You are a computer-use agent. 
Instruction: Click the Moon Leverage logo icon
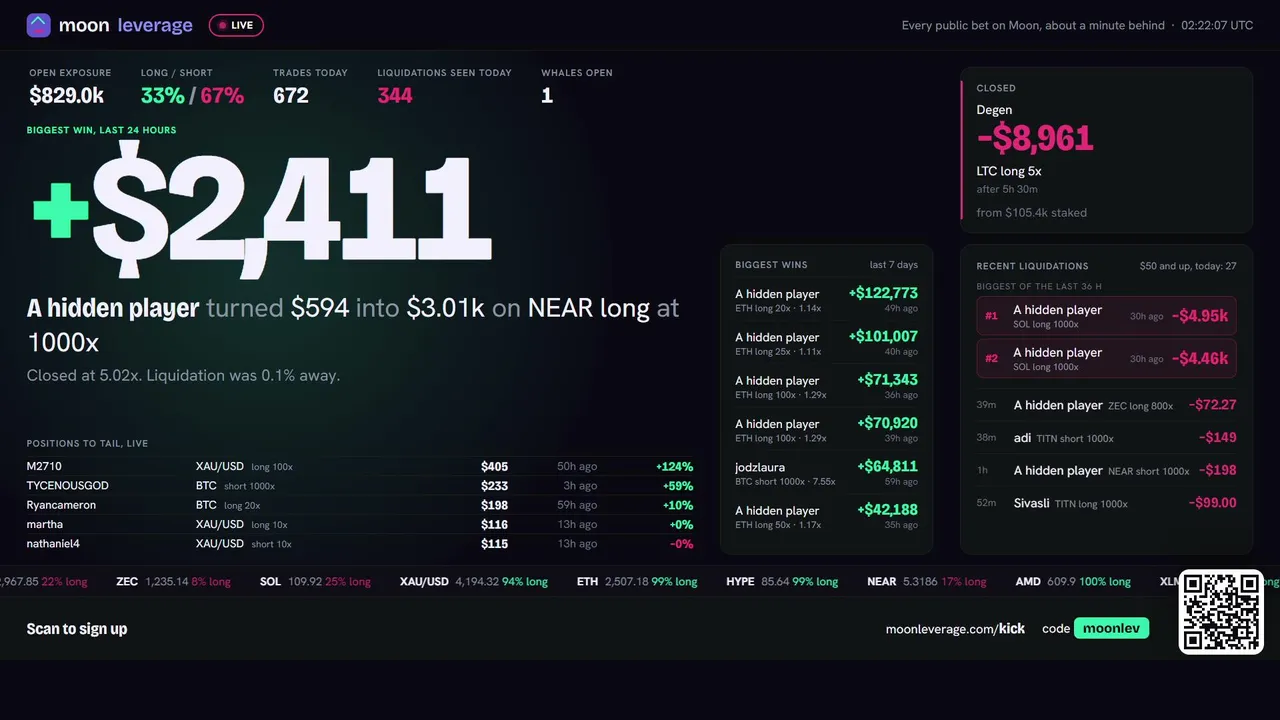[x=38, y=25]
